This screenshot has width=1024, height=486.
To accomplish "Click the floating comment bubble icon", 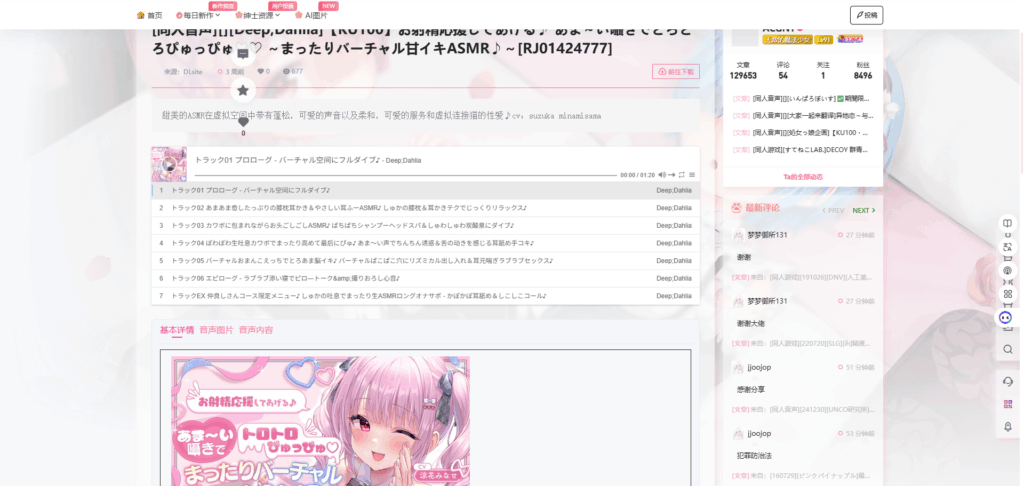I will click(x=243, y=54).
